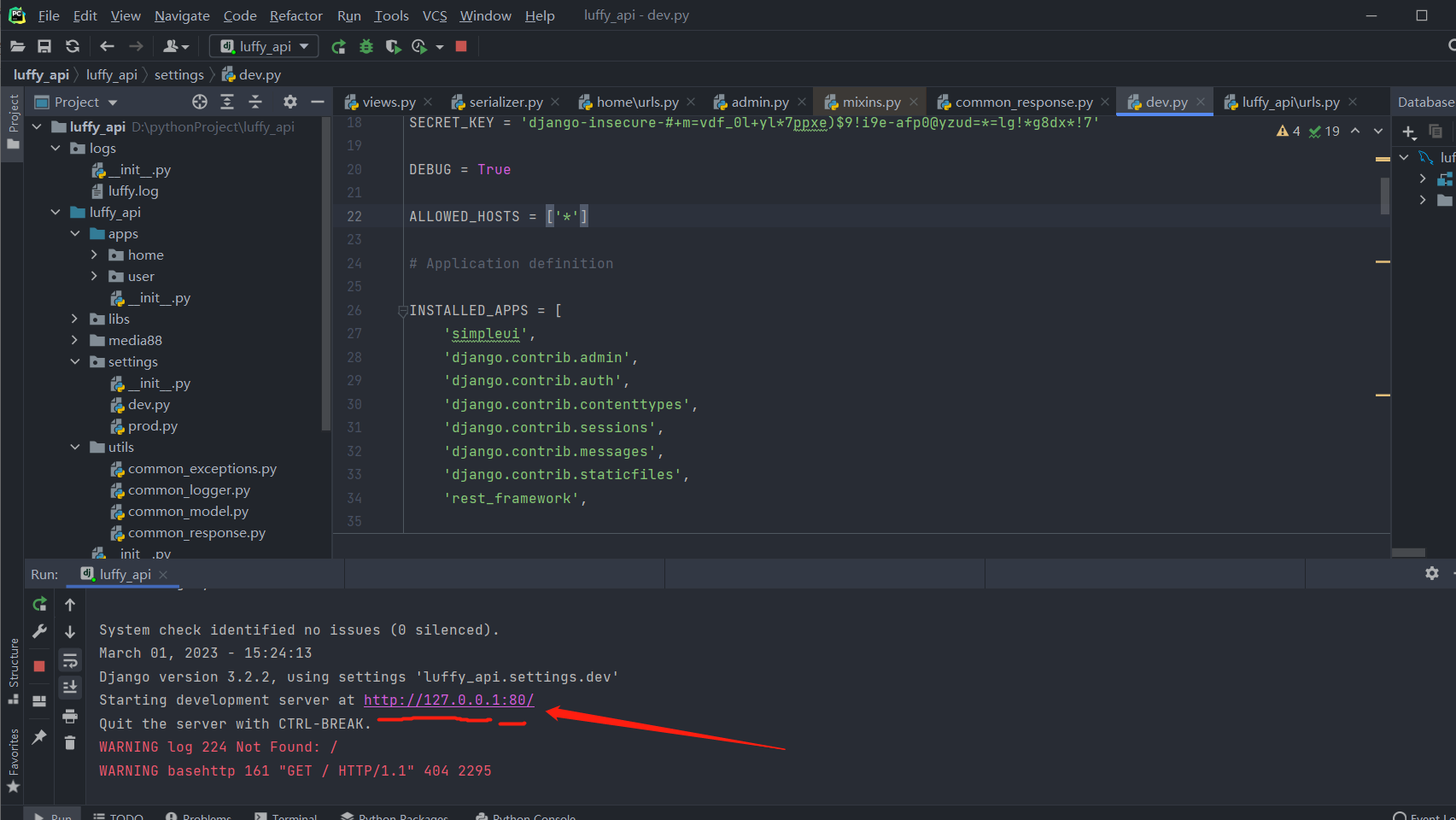The image size is (1456, 820).
Task: Expand the home folder
Action: pos(94,255)
